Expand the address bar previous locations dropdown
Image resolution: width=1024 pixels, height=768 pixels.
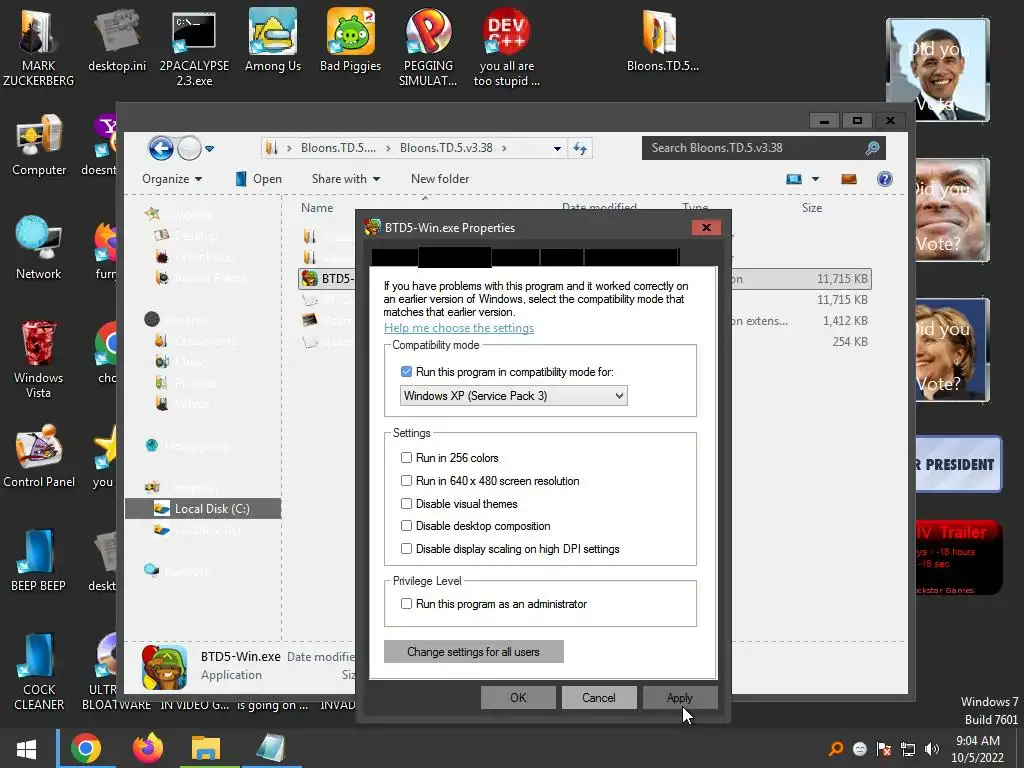click(x=557, y=148)
